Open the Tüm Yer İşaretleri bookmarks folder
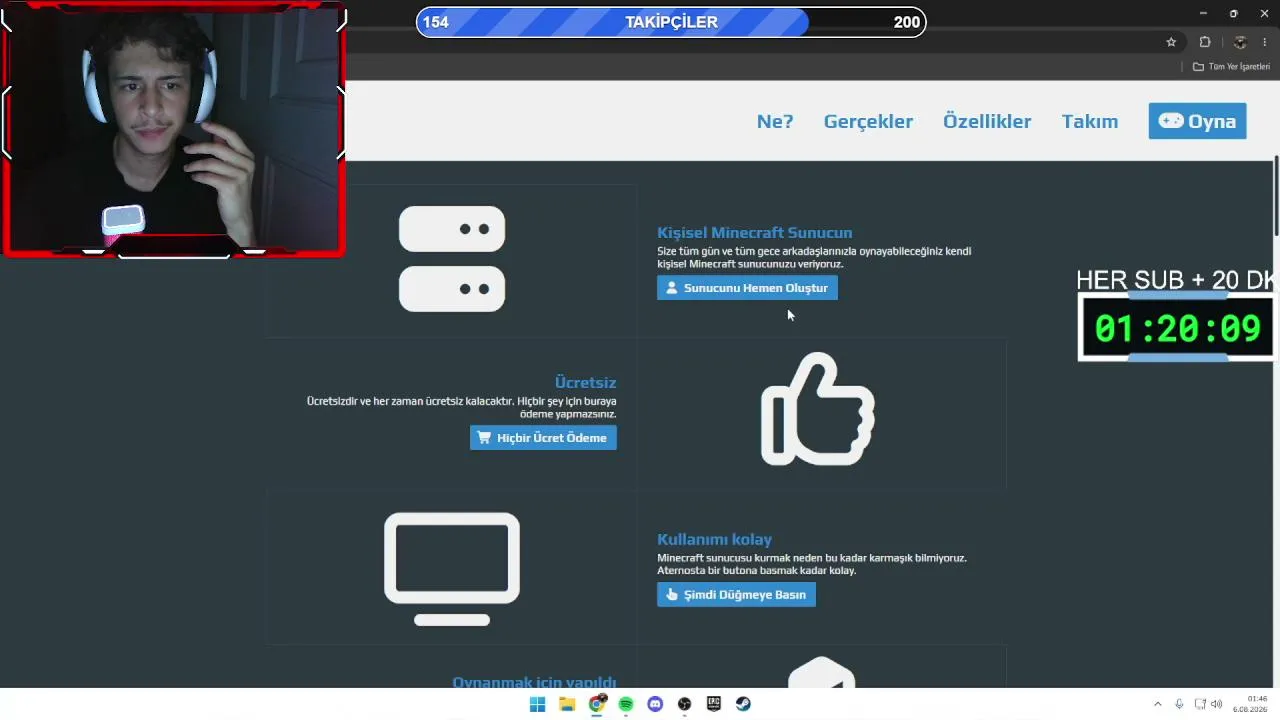This screenshot has width=1280, height=720. (x=1231, y=66)
